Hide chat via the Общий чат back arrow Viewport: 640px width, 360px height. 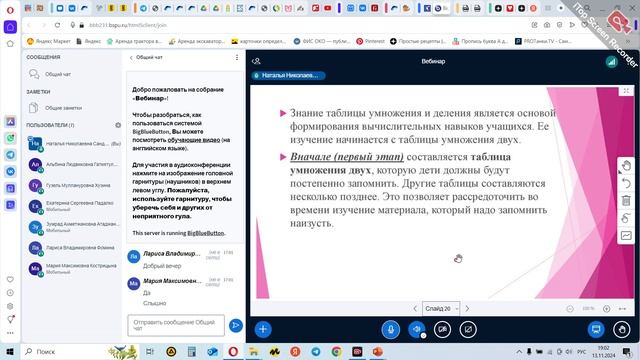click(146, 58)
